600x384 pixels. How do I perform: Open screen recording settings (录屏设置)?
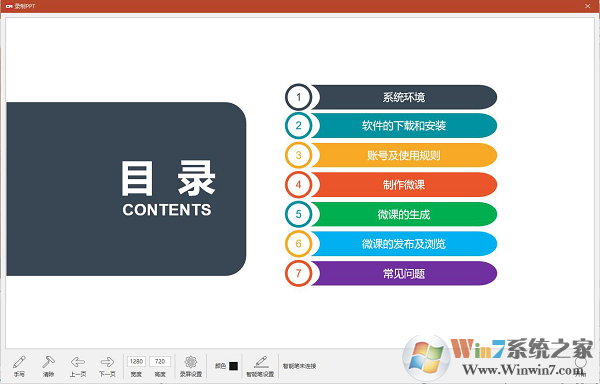point(191,366)
